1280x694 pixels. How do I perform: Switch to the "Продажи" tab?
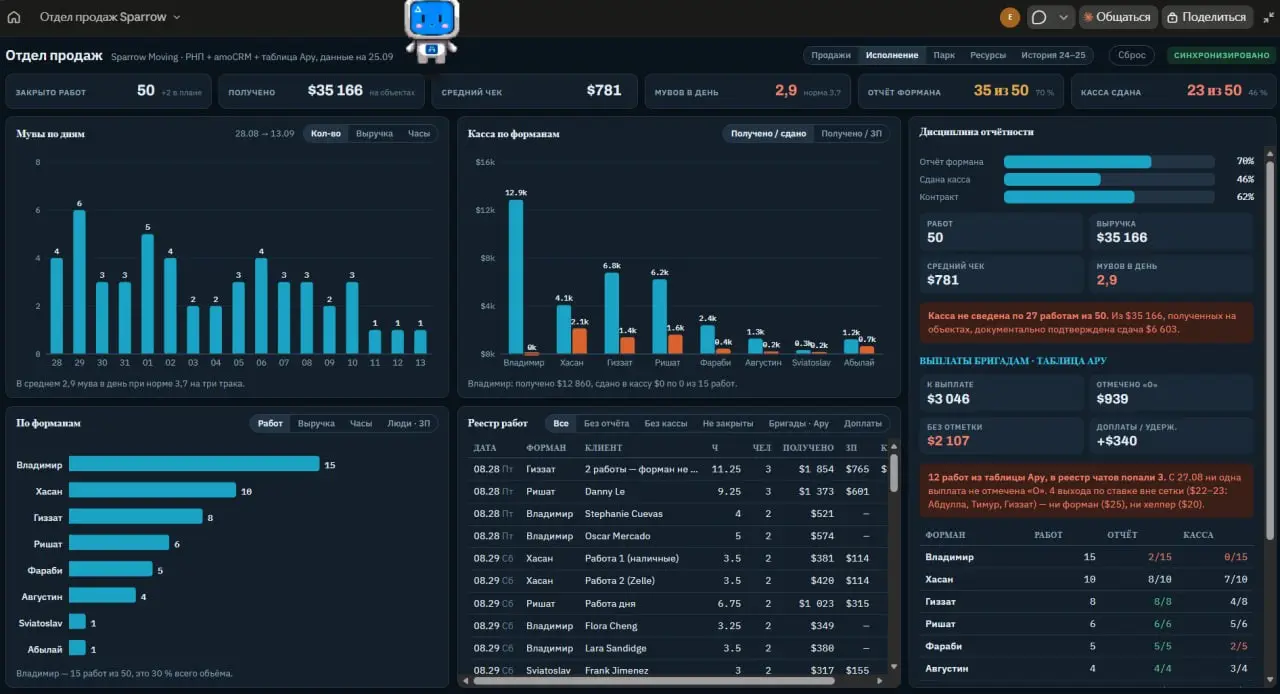[831, 56]
